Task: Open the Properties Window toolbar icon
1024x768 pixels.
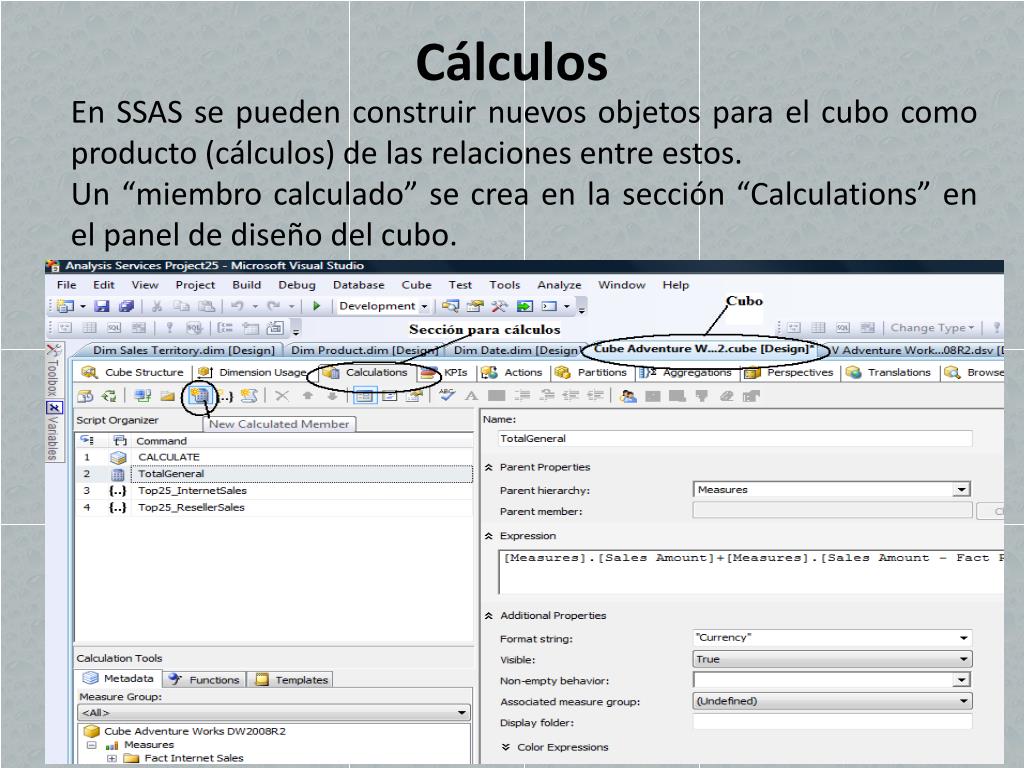Action: (x=475, y=306)
